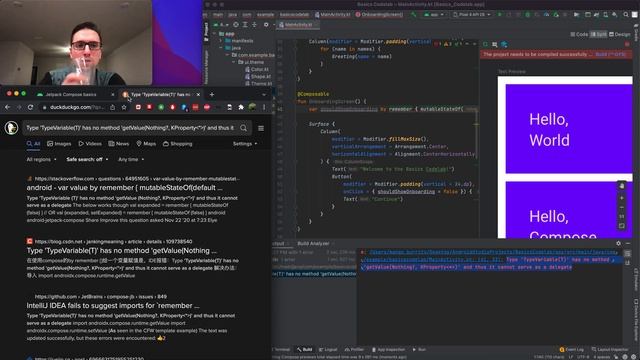Screen dimensions: 640x360
Task: Switch editor to Code view
Action: (x=579, y=35)
